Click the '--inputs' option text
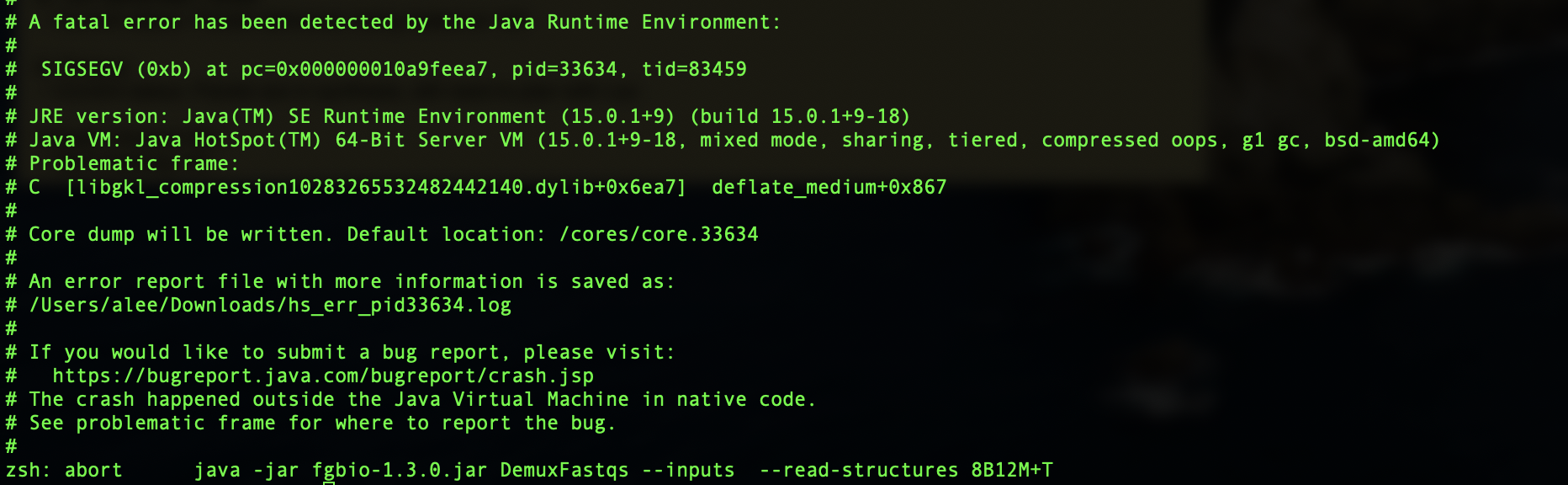1568x485 pixels. 688,471
